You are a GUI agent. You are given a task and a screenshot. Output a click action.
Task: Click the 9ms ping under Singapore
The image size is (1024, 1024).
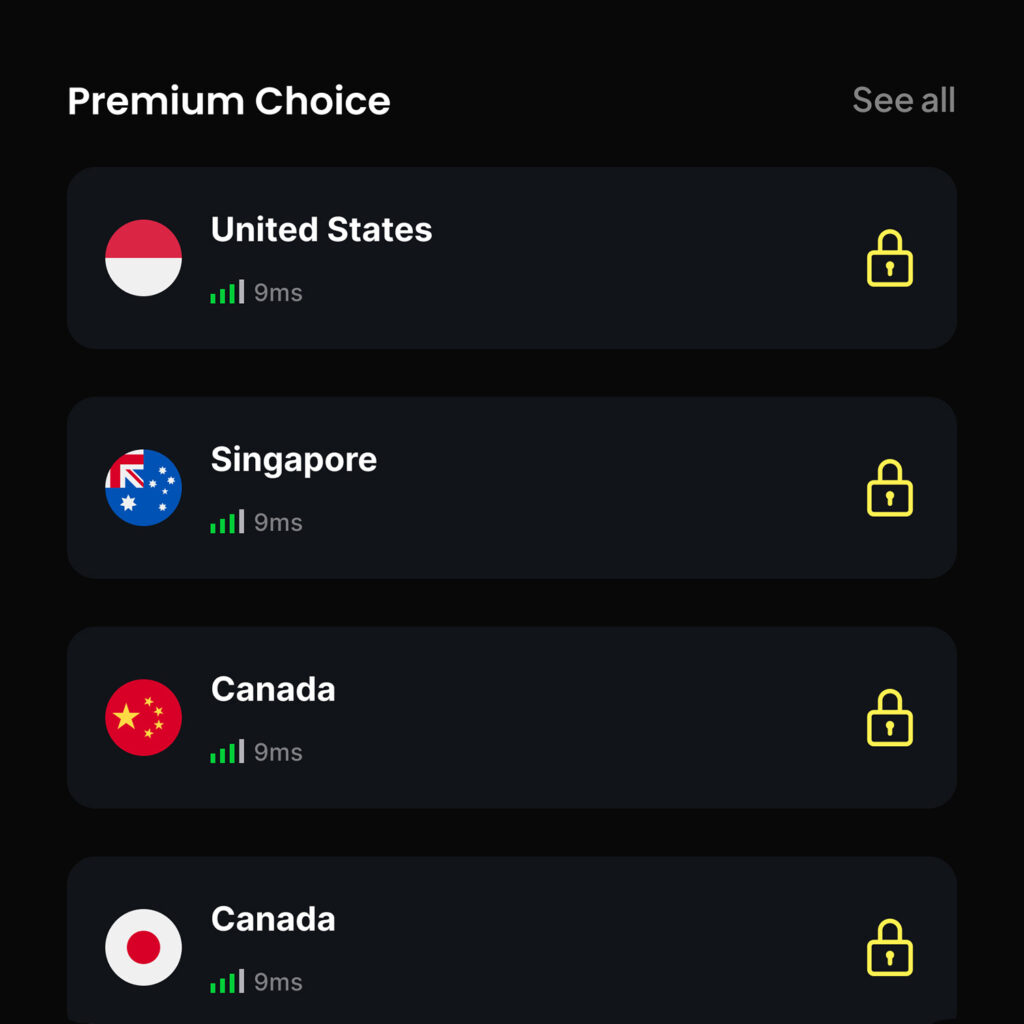coord(278,523)
